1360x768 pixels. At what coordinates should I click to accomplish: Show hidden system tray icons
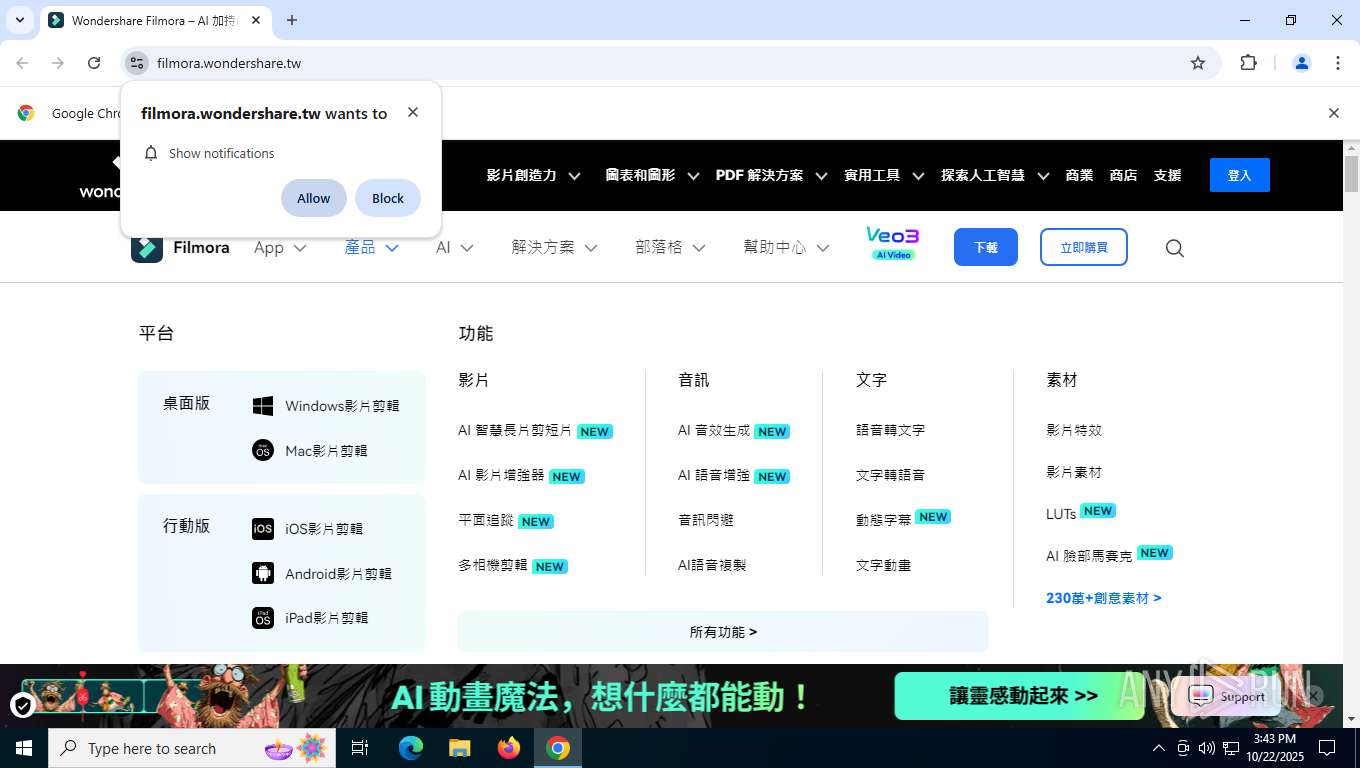(x=1159, y=748)
